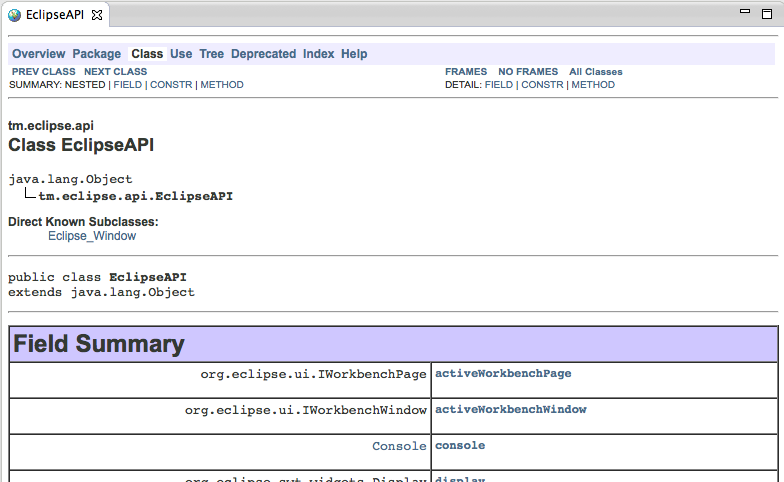This screenshot has width=784, height=482.
Task: Jump to METHOD in the SUMMARY row
Action: click(222, 85)
